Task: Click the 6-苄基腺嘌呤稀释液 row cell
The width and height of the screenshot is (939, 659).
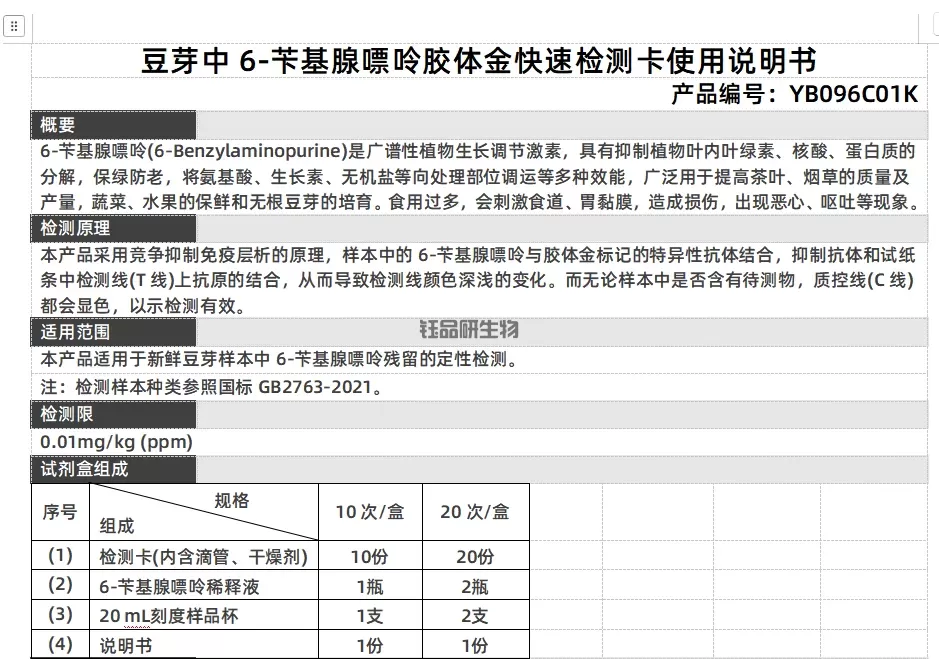Action: click(x=180, y=585)
